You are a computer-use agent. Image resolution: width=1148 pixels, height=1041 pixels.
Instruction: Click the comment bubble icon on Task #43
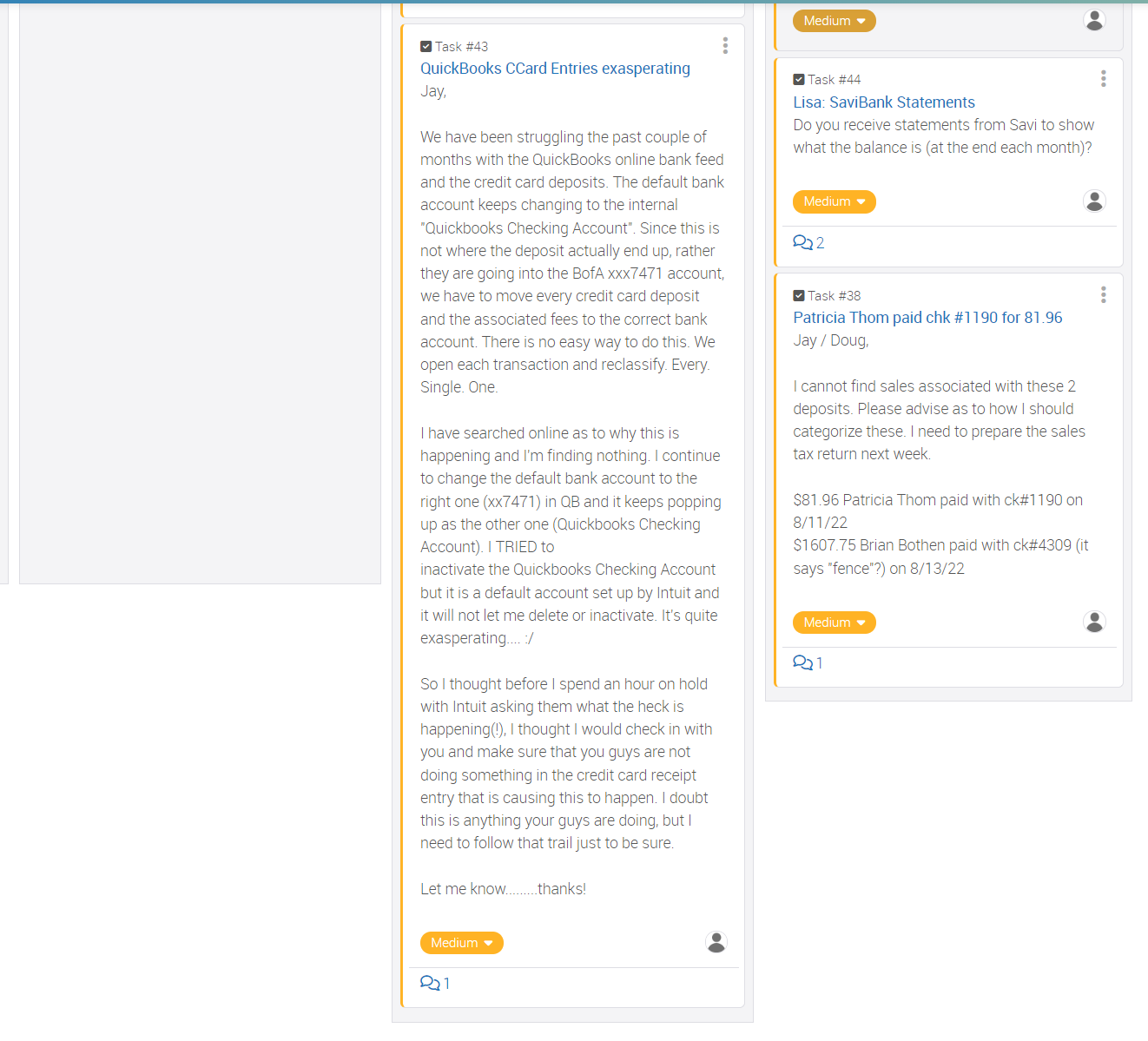(430, 982)
